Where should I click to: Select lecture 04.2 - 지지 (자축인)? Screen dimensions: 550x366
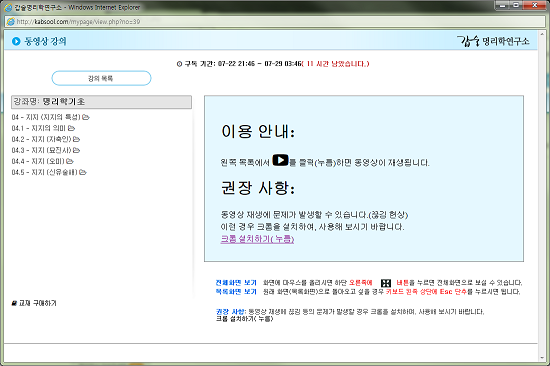click(x=41, y=139)
